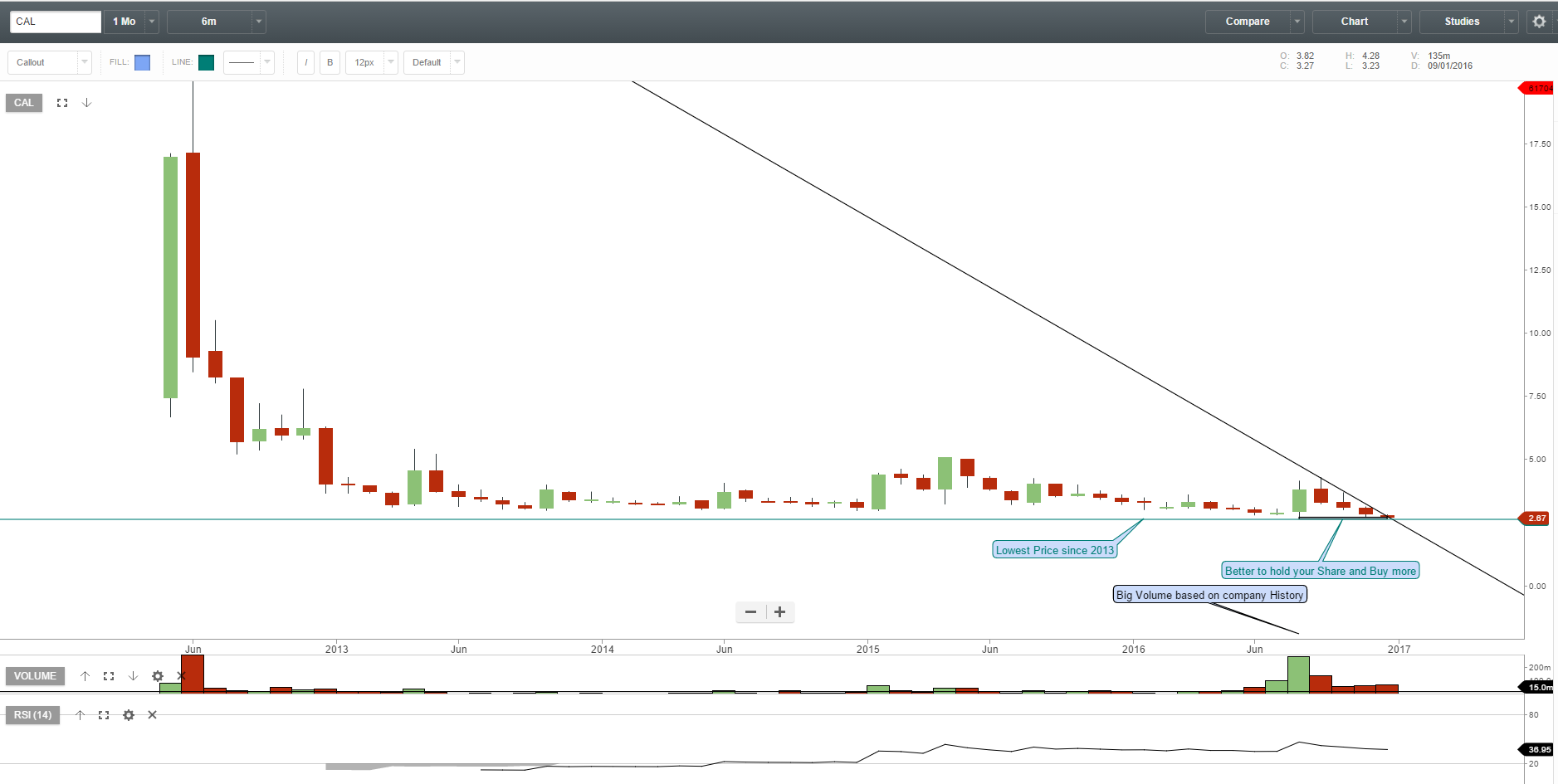Change the FILL color swatch
The width and height of the screenshot is (1558, 784).
142,61
